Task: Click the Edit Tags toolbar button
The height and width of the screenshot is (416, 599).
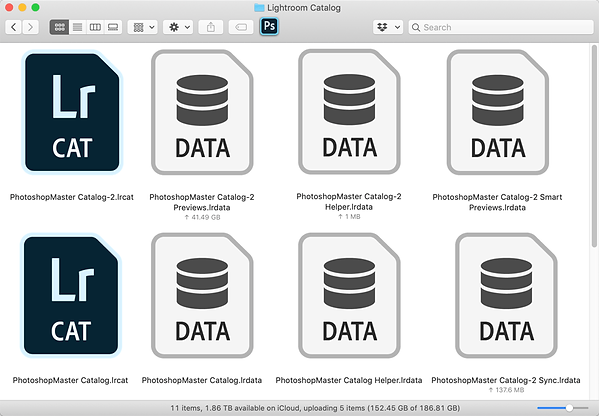Action: pos(241,27)
